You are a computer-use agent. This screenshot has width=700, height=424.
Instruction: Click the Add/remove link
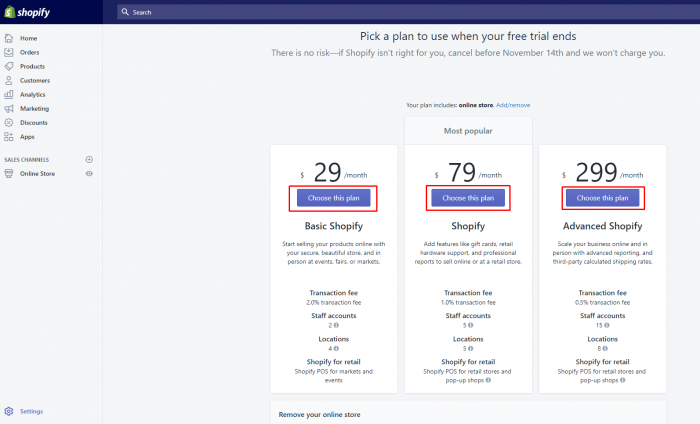(x=513, y=105)
